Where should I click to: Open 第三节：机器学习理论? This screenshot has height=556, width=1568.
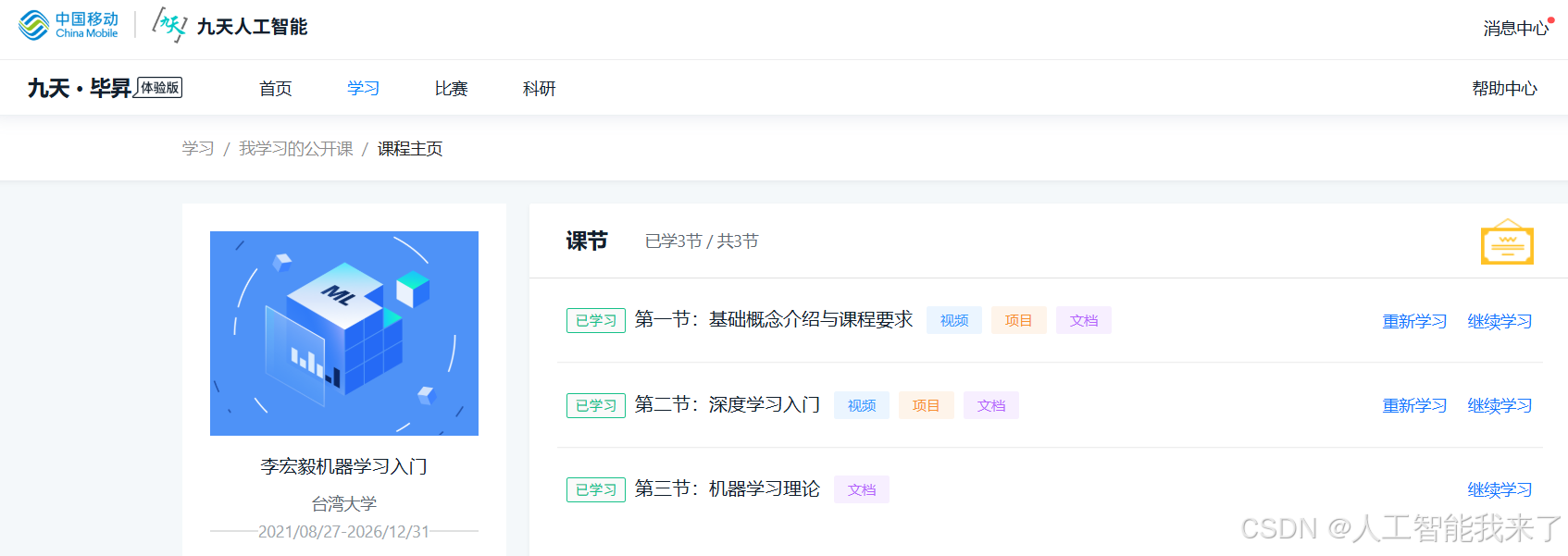[x=728, y=488]
